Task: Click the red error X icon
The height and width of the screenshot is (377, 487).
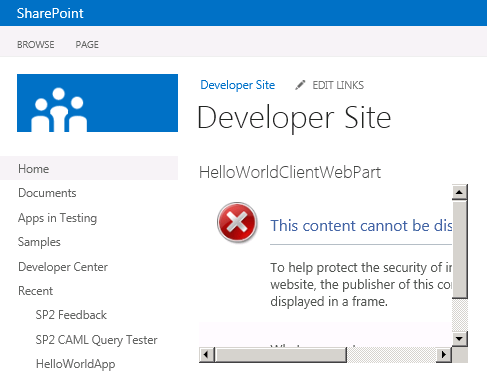Action: pyautogui.click(x=237, y=222)
